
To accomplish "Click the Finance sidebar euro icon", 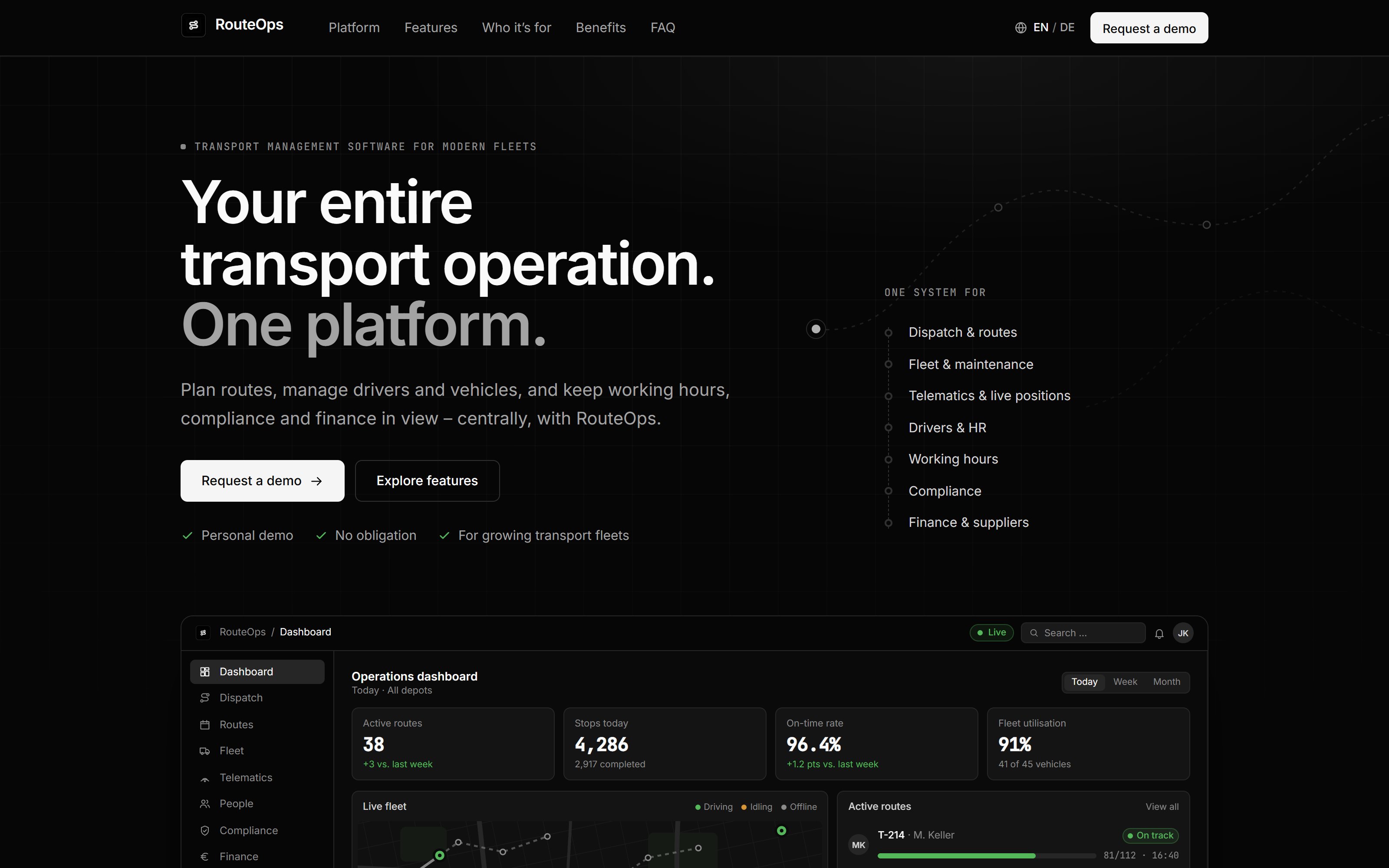I will click(205, 857).
